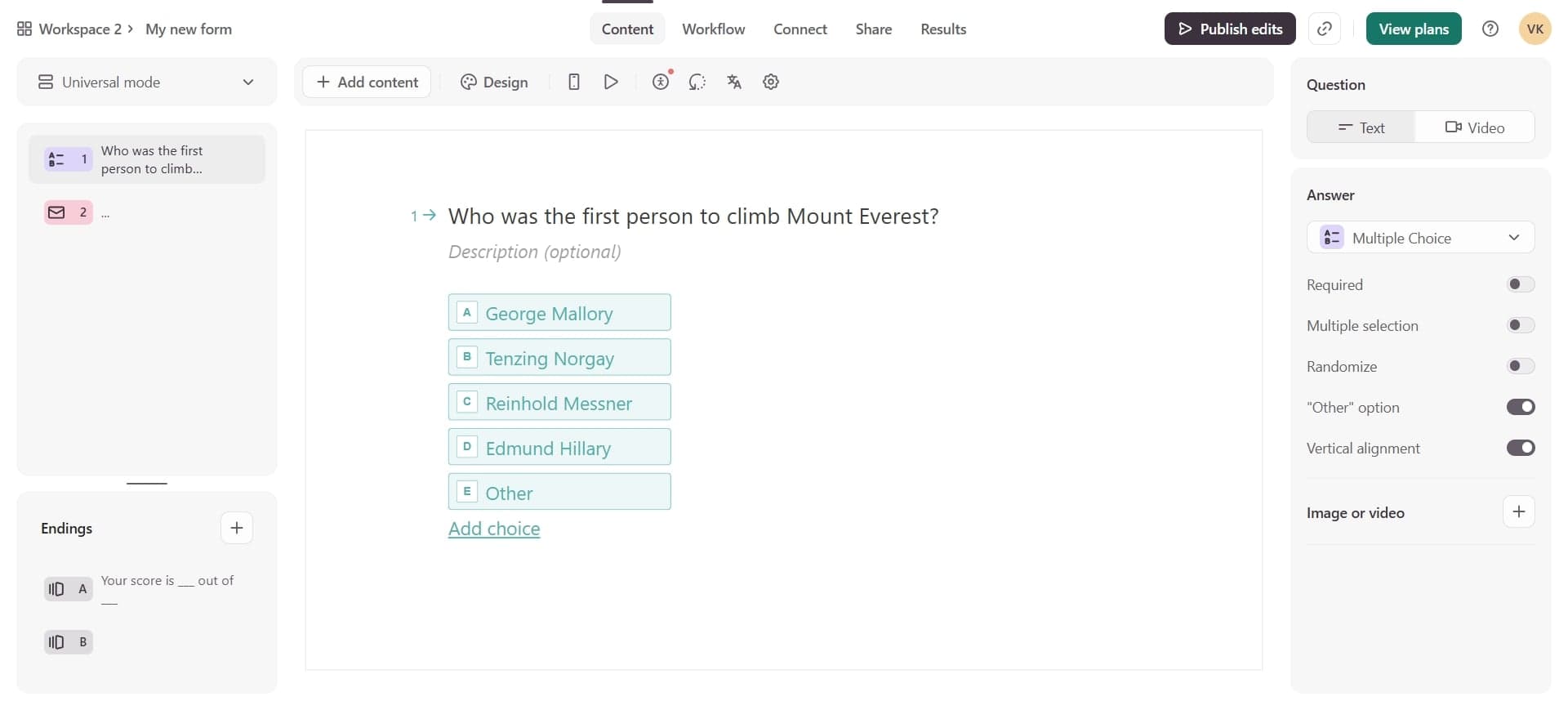Click the plus button beside Endings

tap(237, 528)
